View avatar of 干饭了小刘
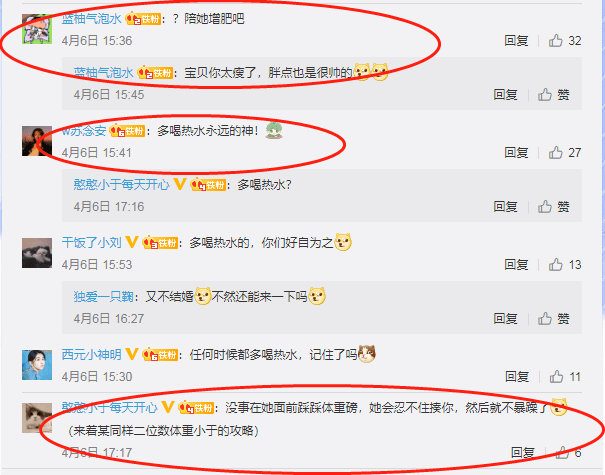 (37, 253)
